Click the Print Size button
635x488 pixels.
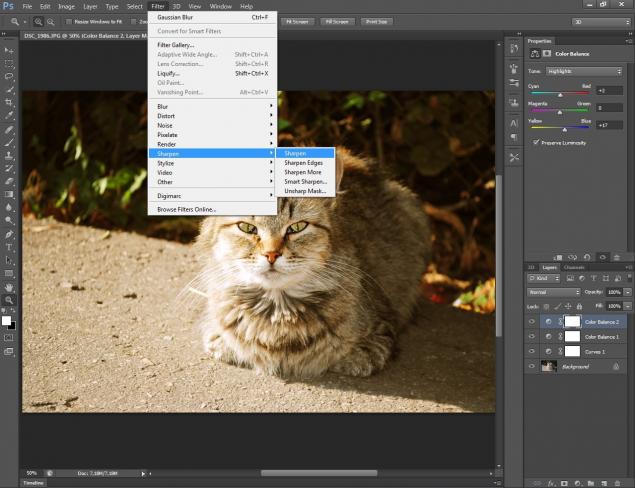tap(376, 20)
